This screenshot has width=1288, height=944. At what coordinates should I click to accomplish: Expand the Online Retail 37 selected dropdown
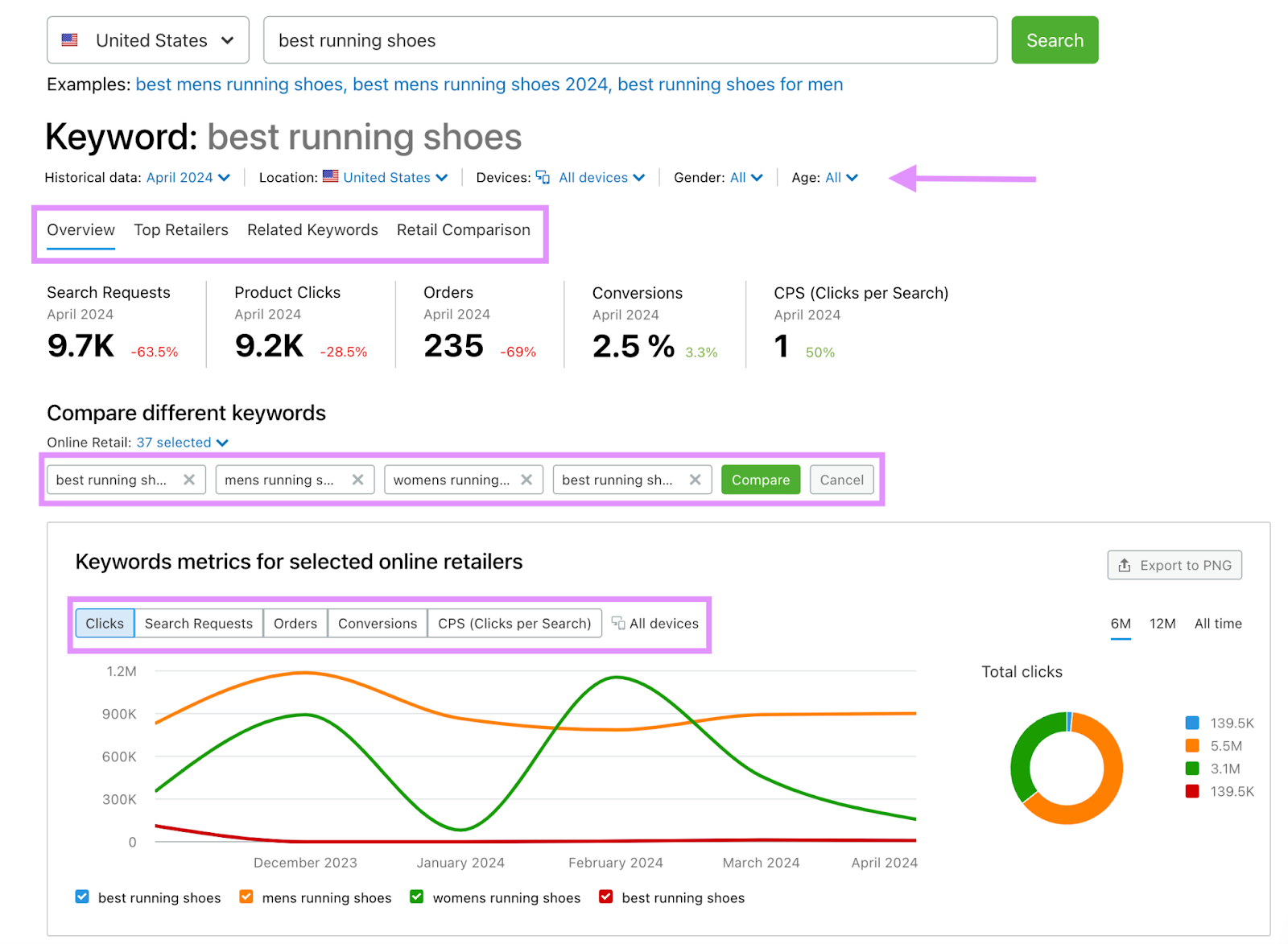[x=182, y=443]
